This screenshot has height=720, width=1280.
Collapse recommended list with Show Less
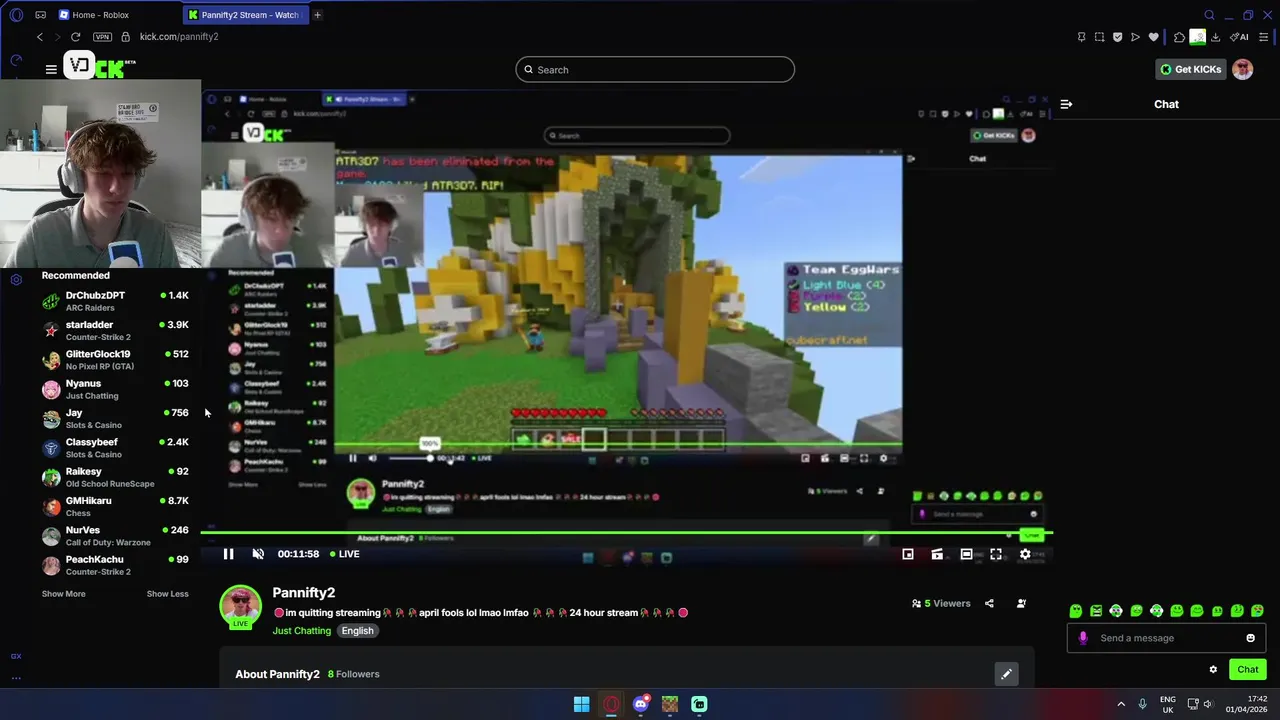coord(167,594)
